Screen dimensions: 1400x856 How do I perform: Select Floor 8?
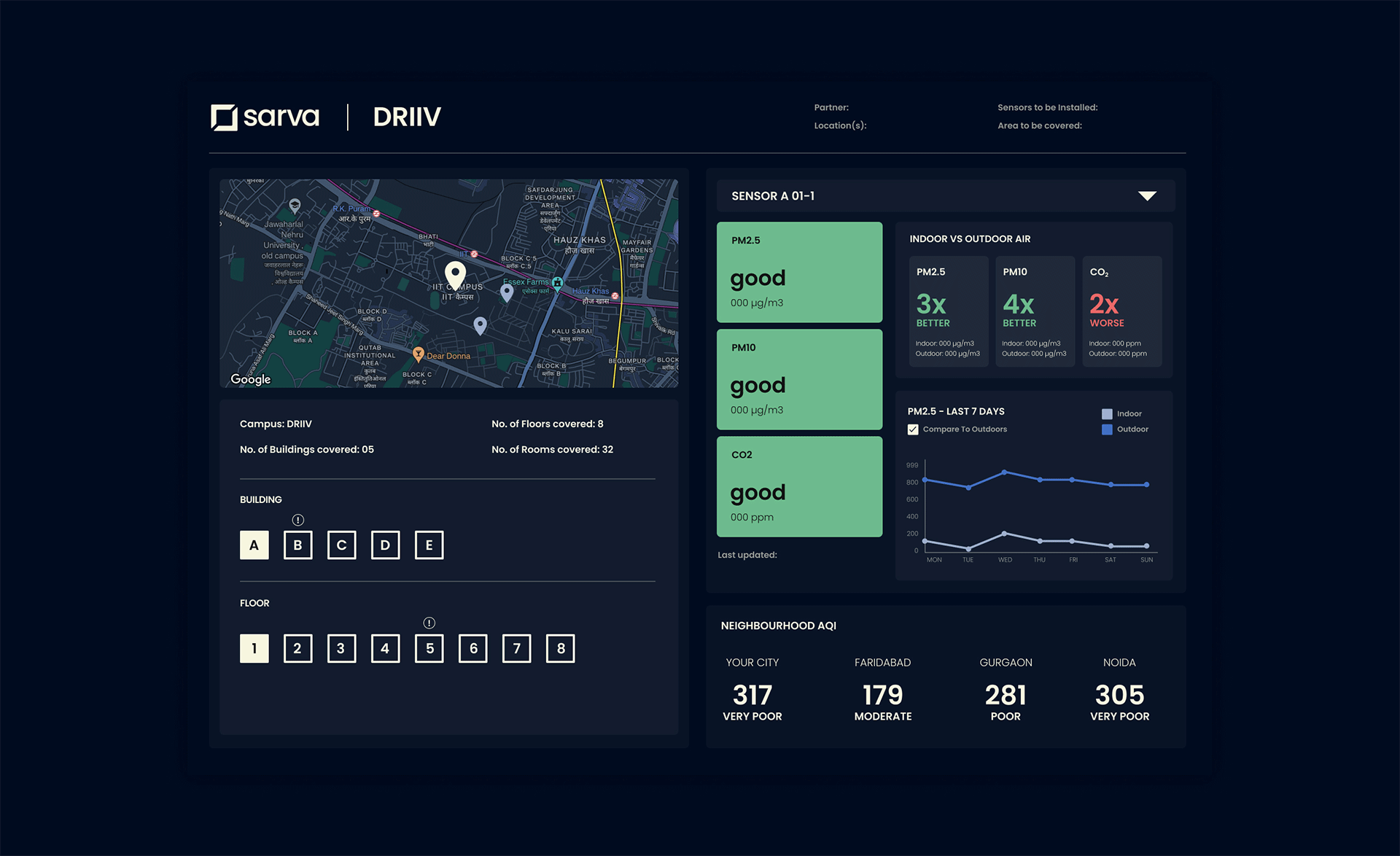click(x=560, y=648)
